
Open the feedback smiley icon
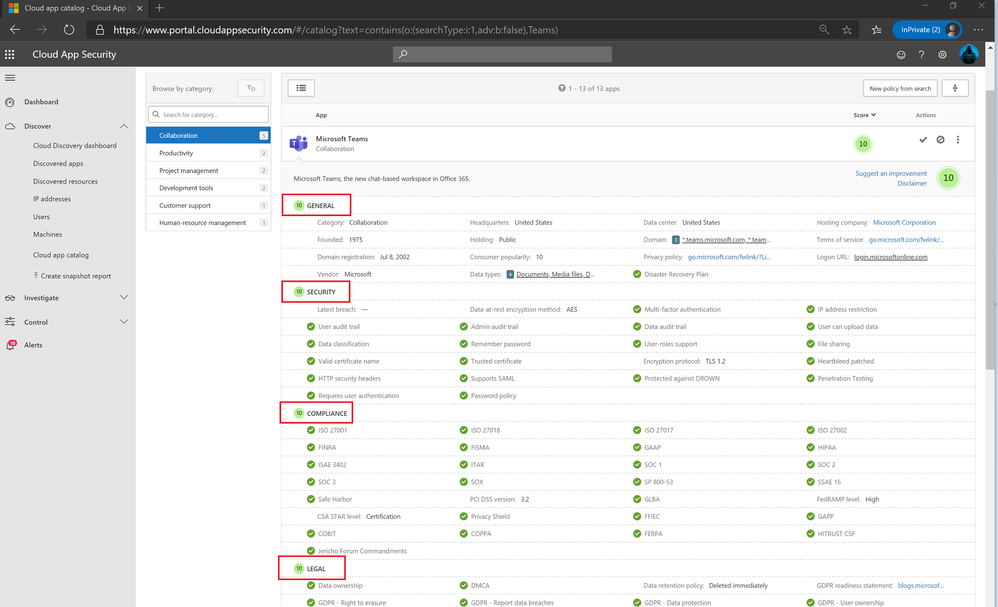pyautogui.click(x=901, y=55)
